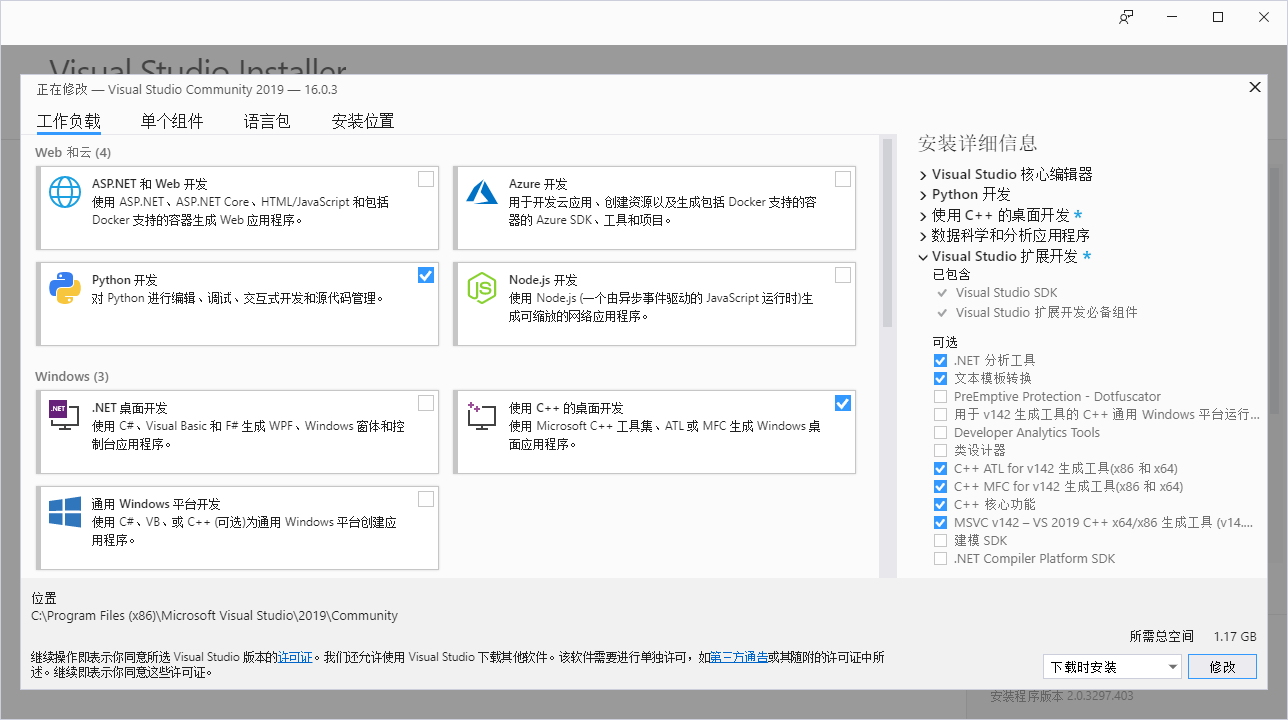
Task: Click the Web 和云 (4) section header
Action: pyautogui.click(x=73, y=152)
